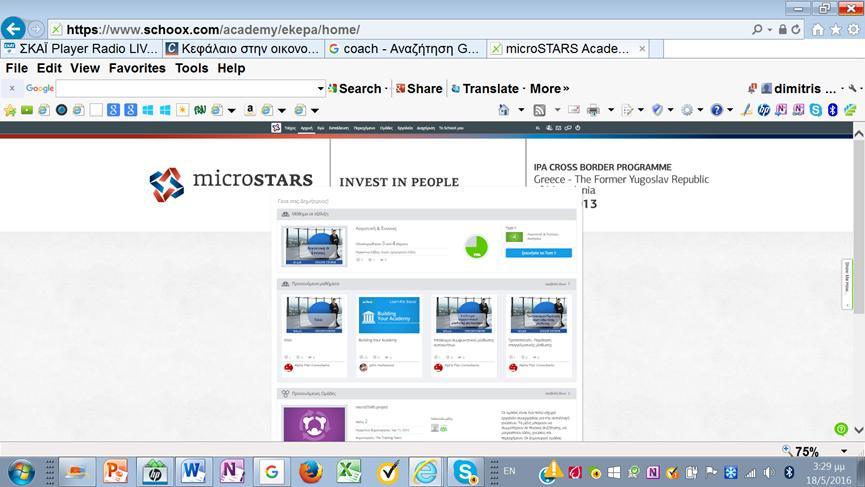The width and height of the screenshot is (865, 487).
Task: Click the vertical scrollbar up arrow
Action: tap(859, 133)
